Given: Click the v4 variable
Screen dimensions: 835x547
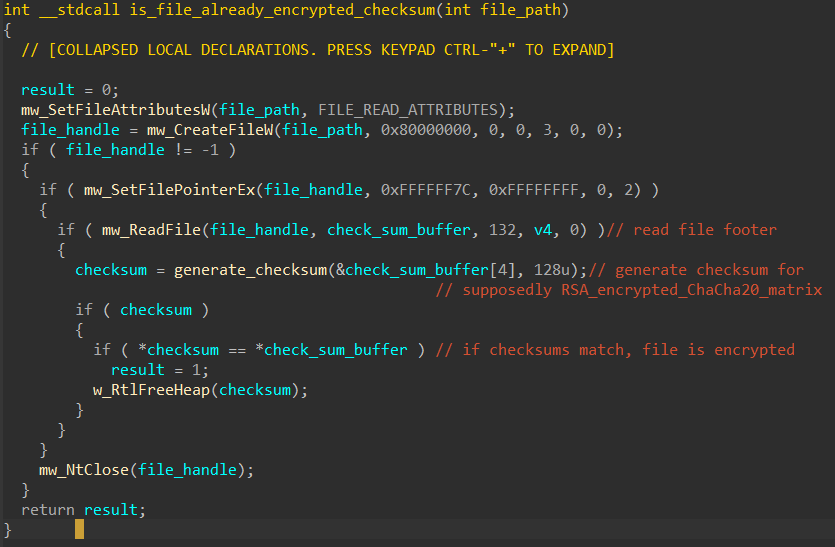Looking at the screenshot, I should point(543,230).
